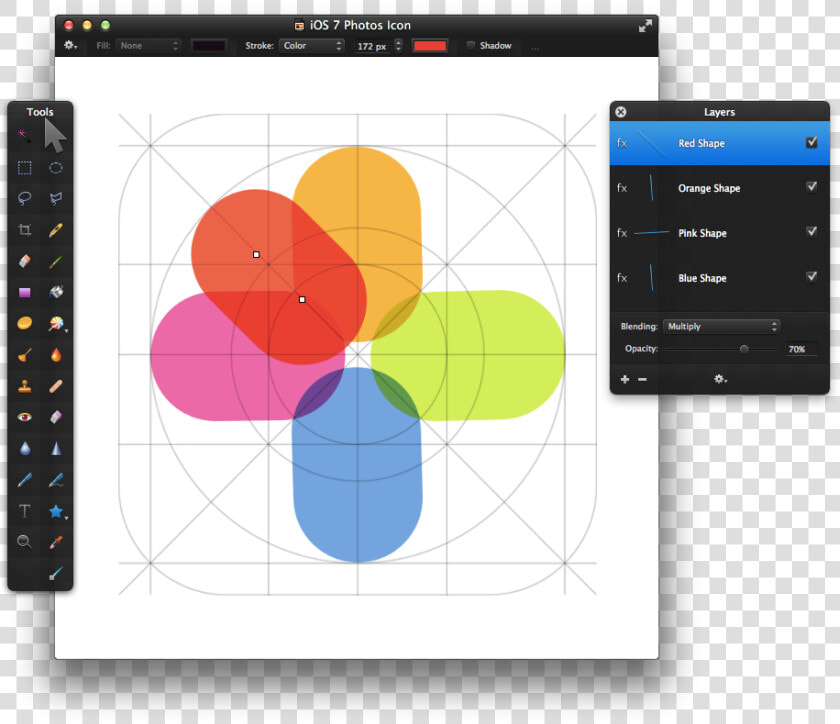Select the Rectangular Marquee tool
Image resolution: width=840 pixels, height=724 pixels.
(24, 168)
